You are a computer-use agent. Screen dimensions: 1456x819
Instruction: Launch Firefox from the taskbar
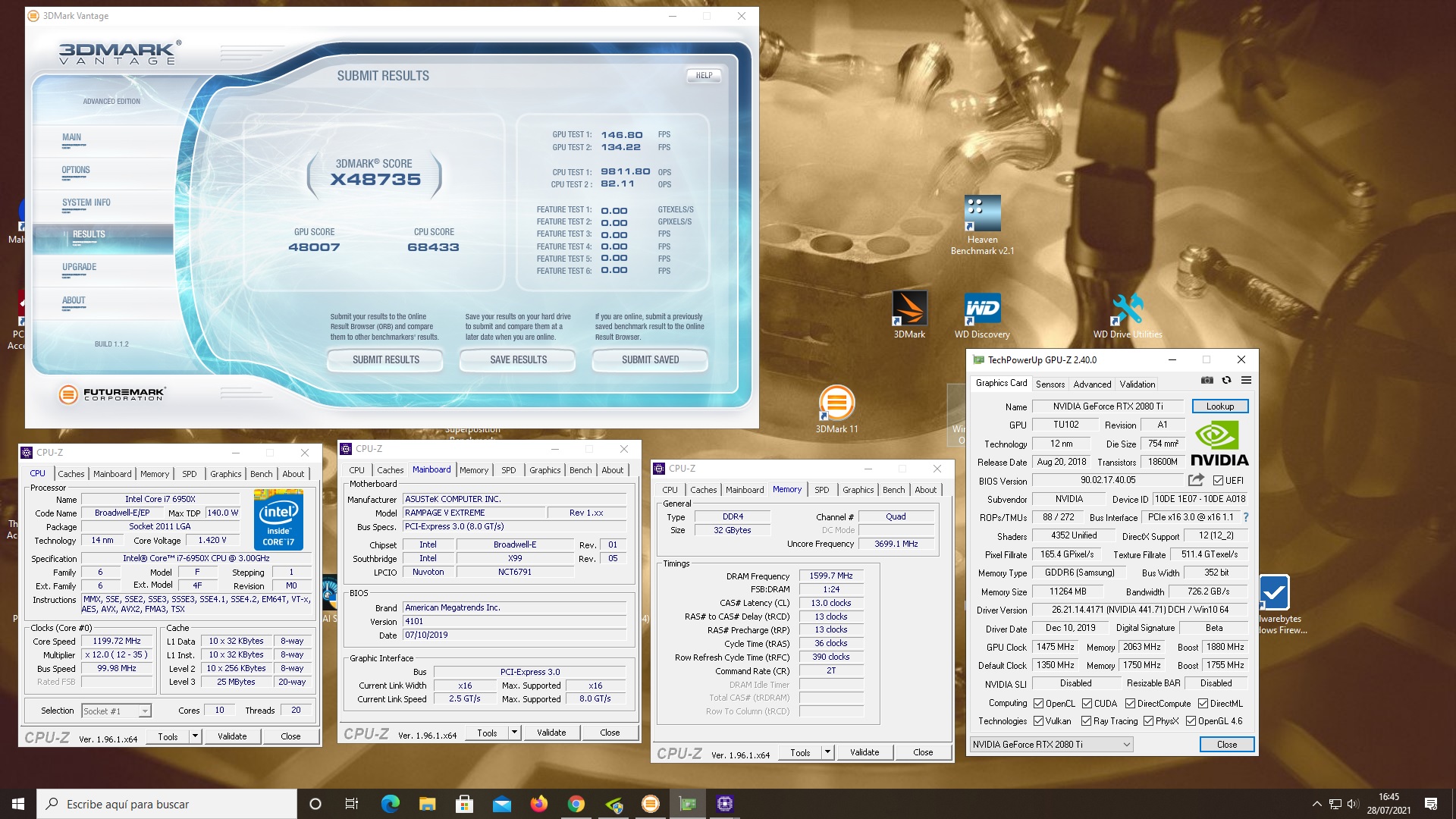pyautogui.click(x=538, y=804)
